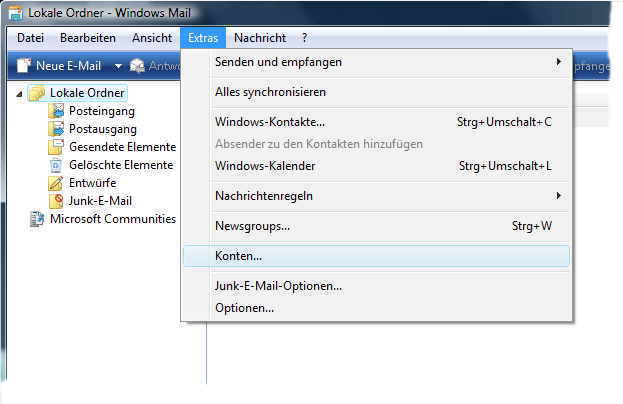The image size is (623, 404).
Task: Collapse the Lokale Ordner tree node
Action: pyautogui.click(x=19, y=94)
